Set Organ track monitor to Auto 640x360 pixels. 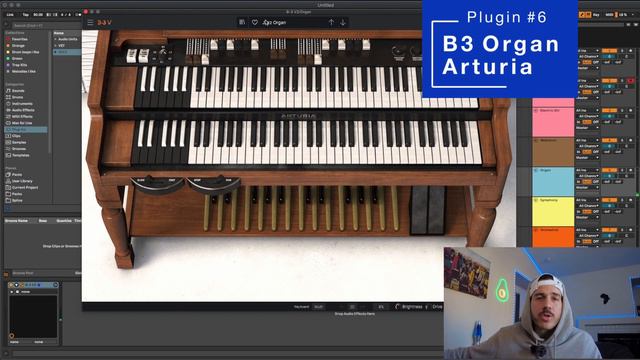tap(587, 182)
